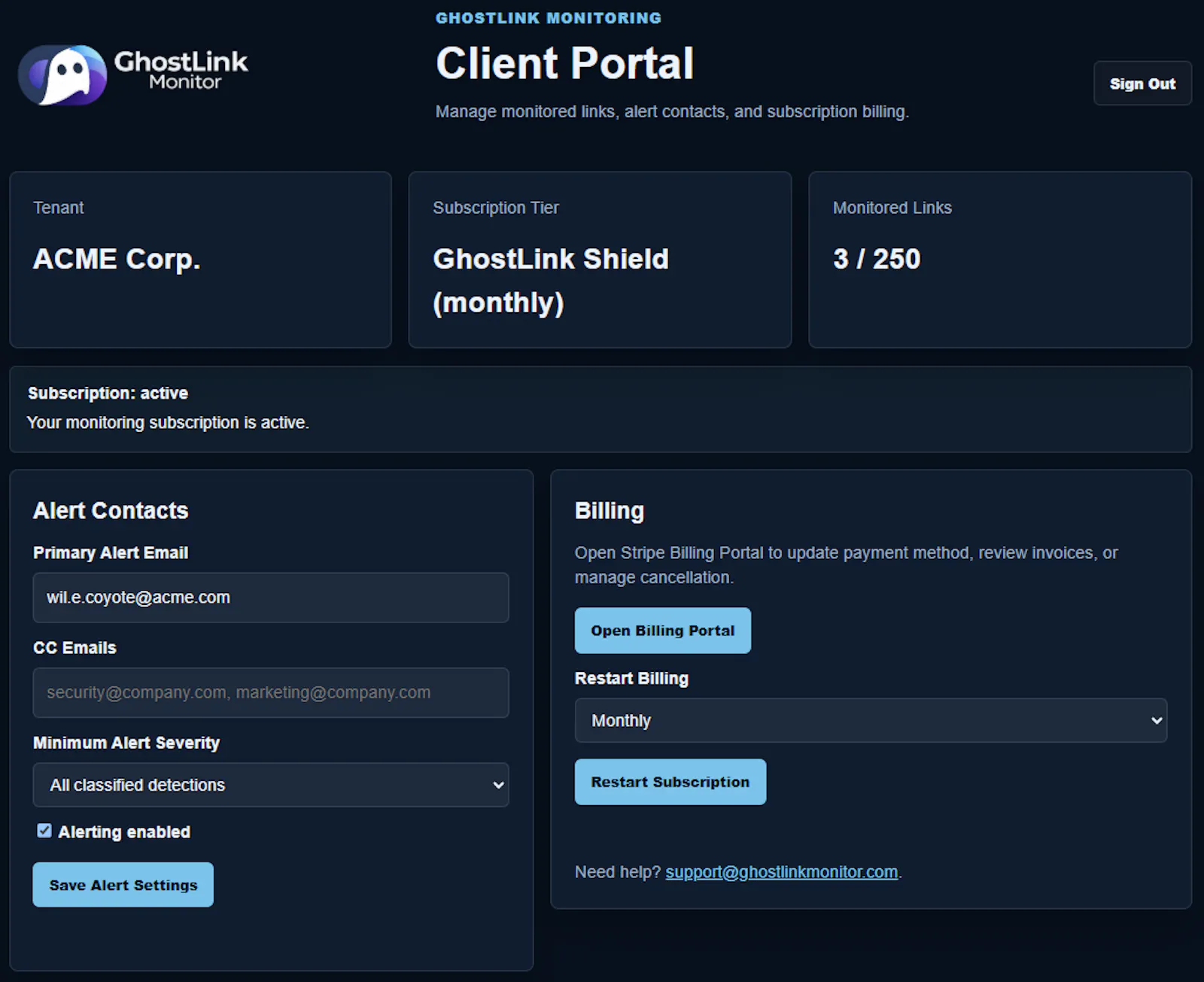Click the 'Open Stripe Billing Portal' description text
The image size is (1204, 982).
(847, 565)
